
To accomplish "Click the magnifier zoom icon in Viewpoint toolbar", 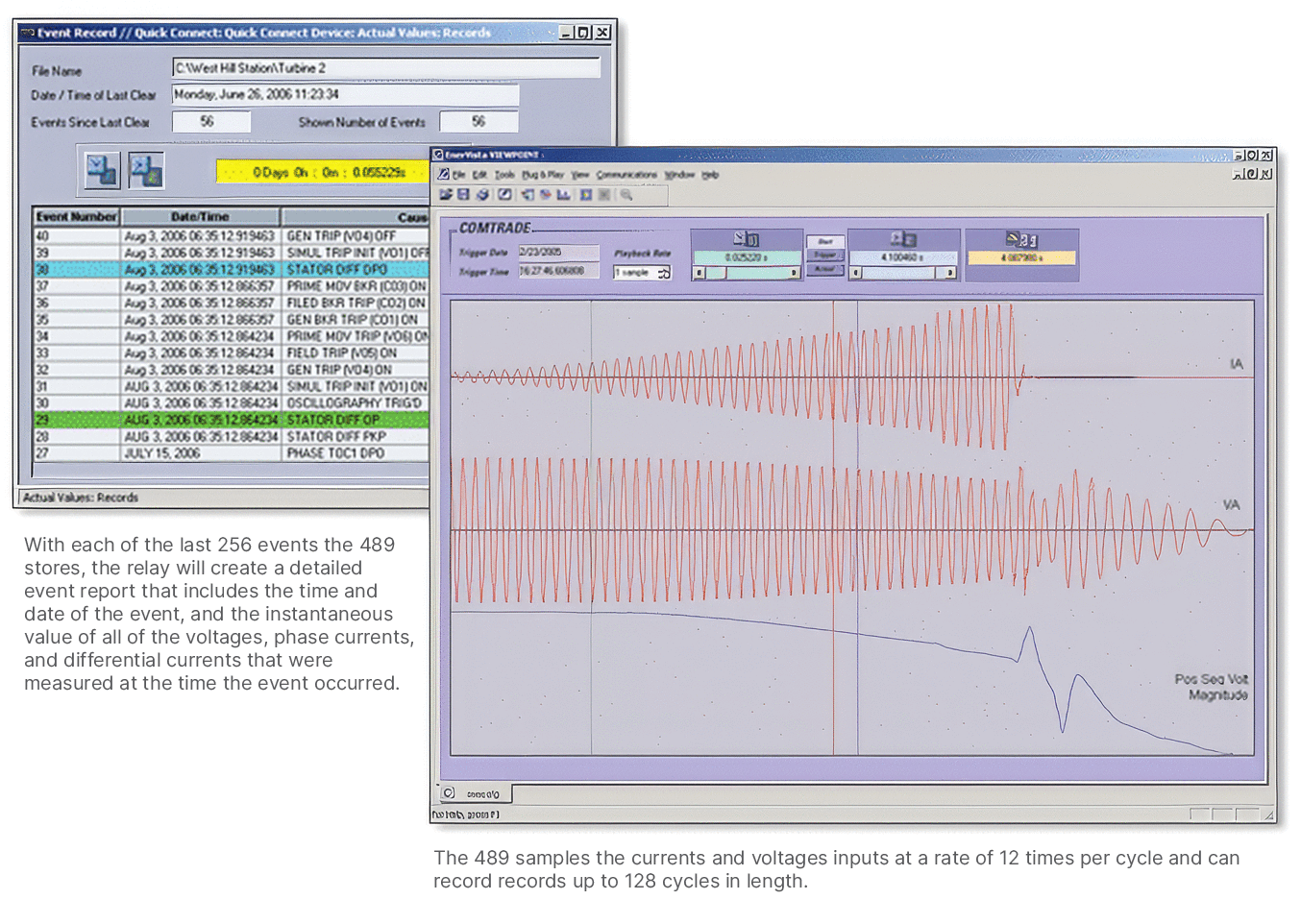I will [626, 194].
